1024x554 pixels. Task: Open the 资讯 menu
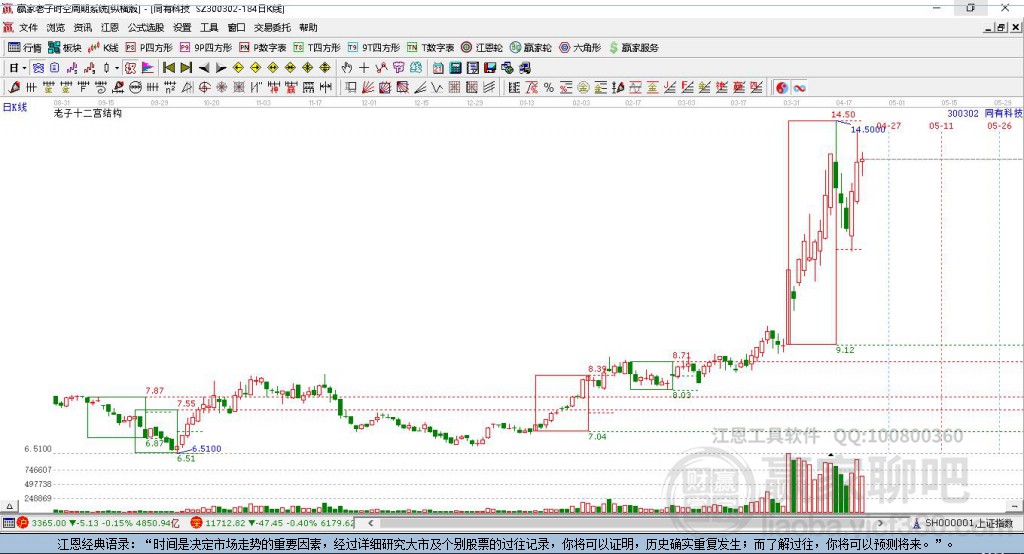[83, 27]
